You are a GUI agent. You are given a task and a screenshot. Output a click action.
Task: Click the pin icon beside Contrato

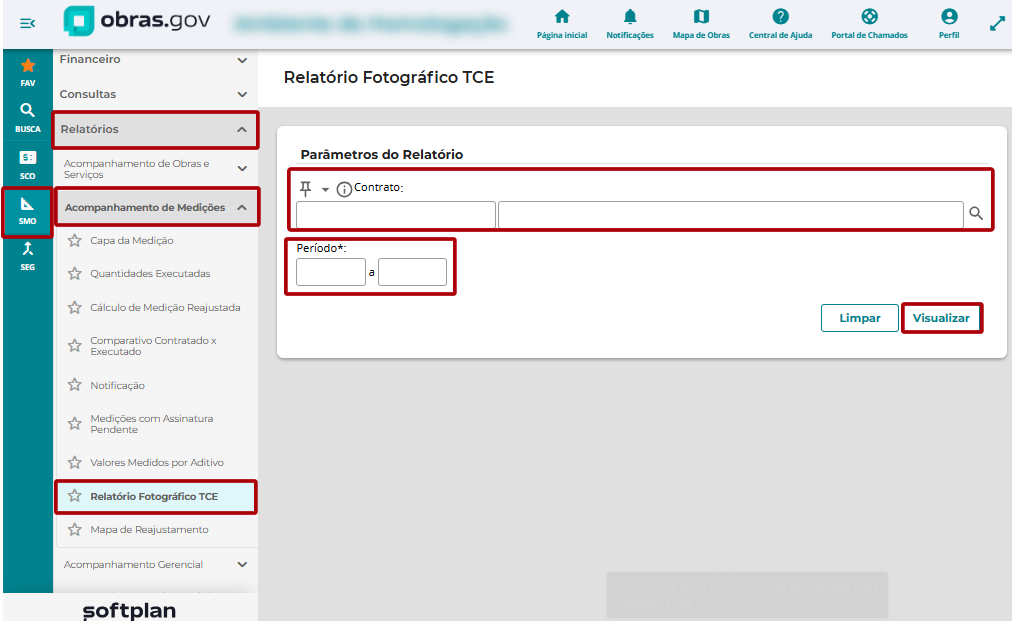click(305, 188)
